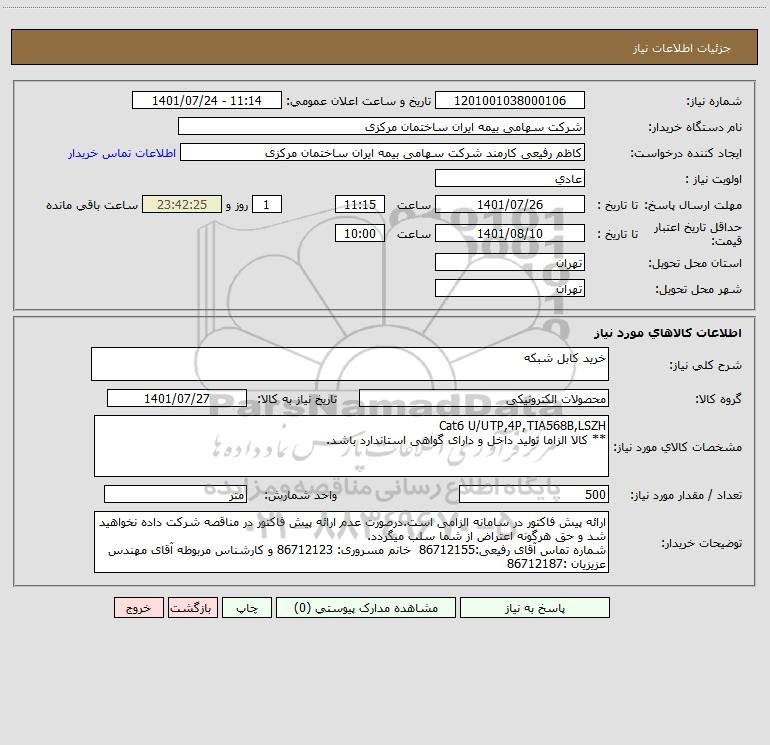The width and height of the screenshot is (770, 745).
Task: Click label تاریخ نیاز به کالا
Action: [298, 399]
